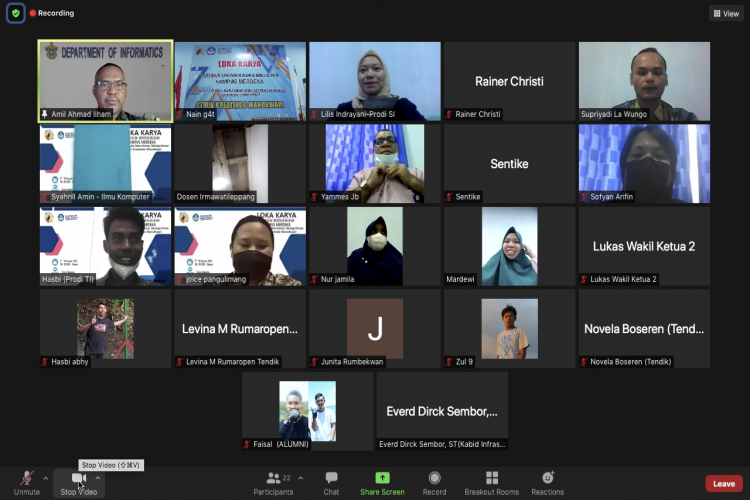Expand arrow next to Participants count
This screenshot has width=750, height=500.
click(x=300, y=478)
